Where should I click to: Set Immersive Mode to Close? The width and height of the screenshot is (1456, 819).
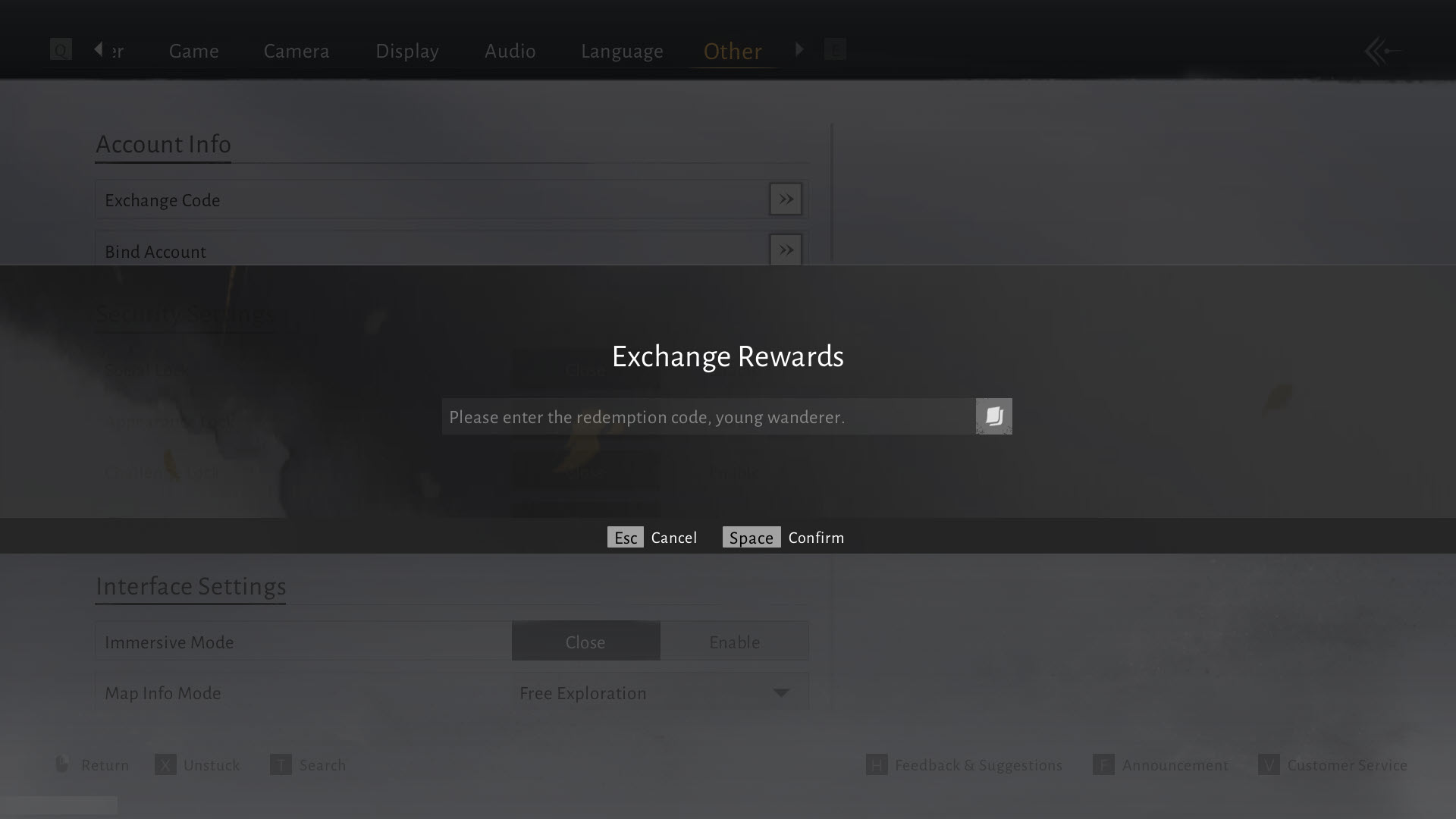(x=585, y=642)
